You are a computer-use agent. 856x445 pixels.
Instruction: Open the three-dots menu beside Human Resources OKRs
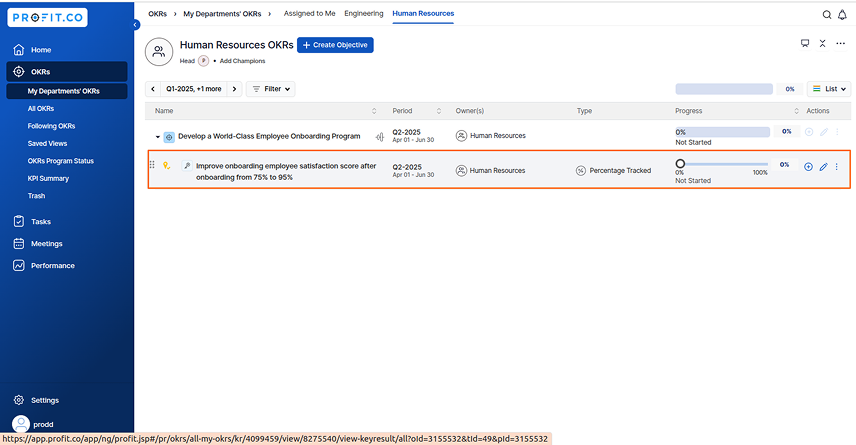[x=840, y=43]
